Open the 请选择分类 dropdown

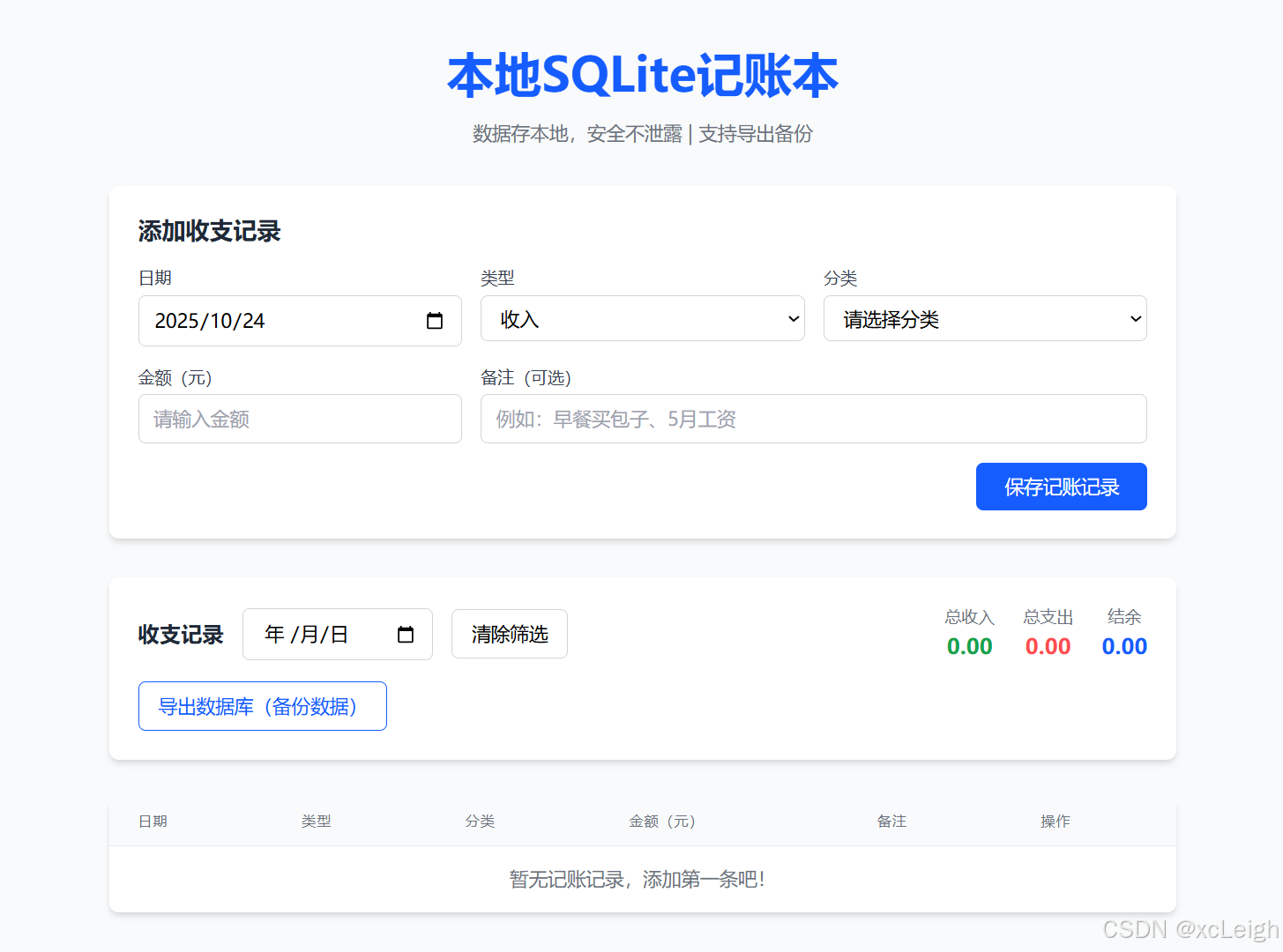[985, 318]
